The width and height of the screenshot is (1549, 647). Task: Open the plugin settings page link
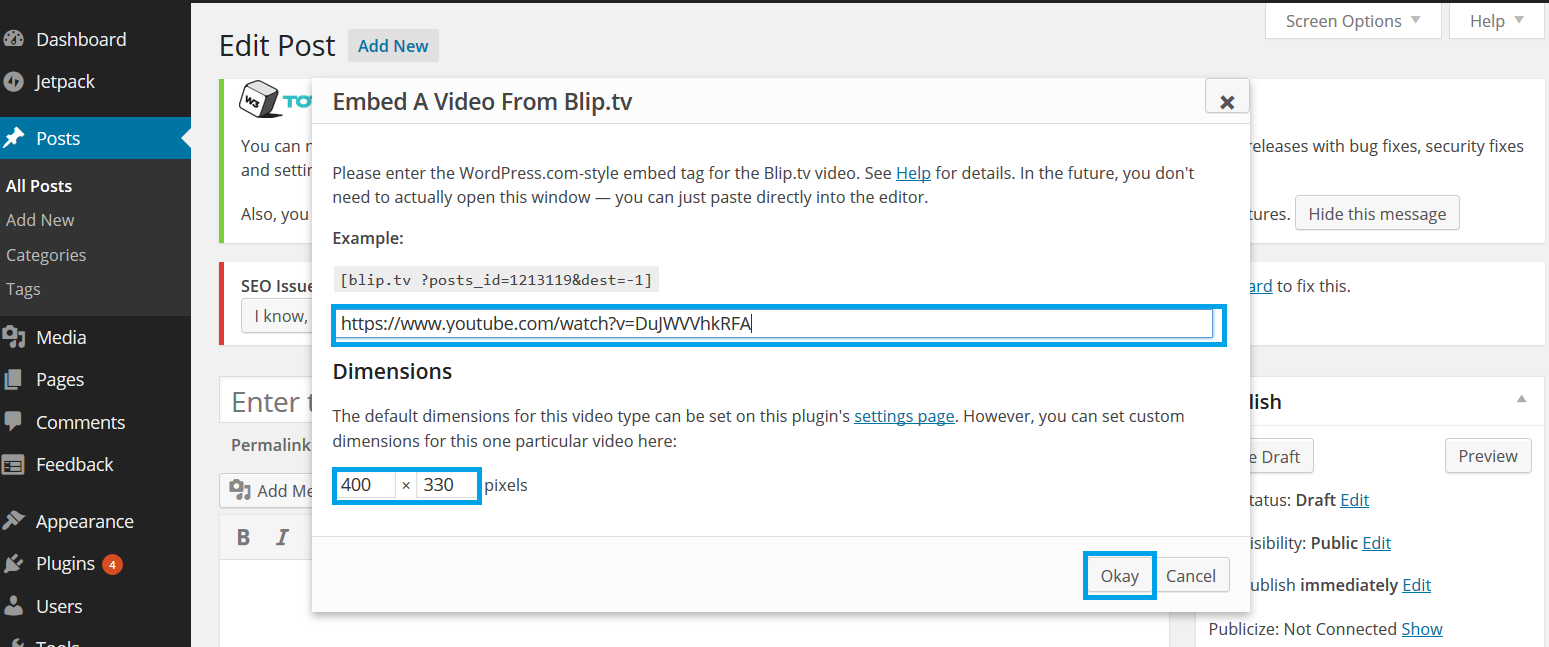click(904, 416)
